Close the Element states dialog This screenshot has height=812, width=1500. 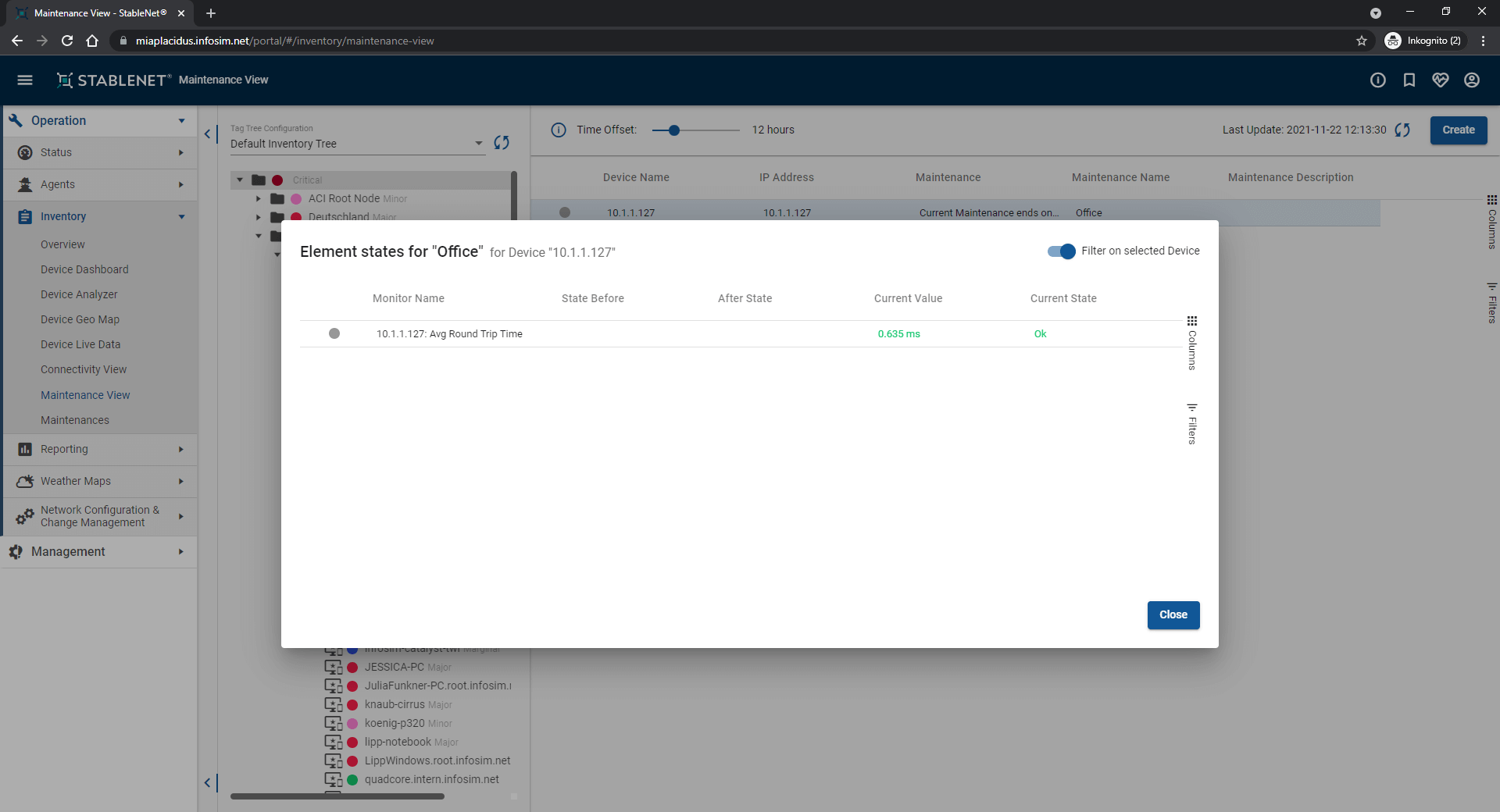point(1173,614)
